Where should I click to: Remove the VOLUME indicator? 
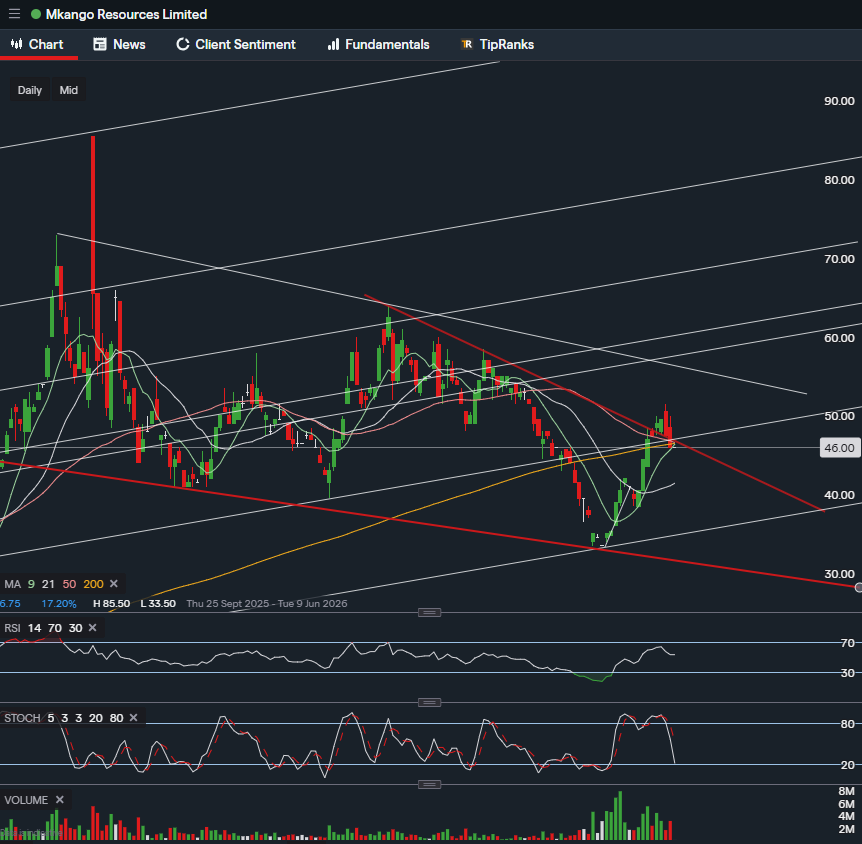pyautogui.click(x=60, y=799)
